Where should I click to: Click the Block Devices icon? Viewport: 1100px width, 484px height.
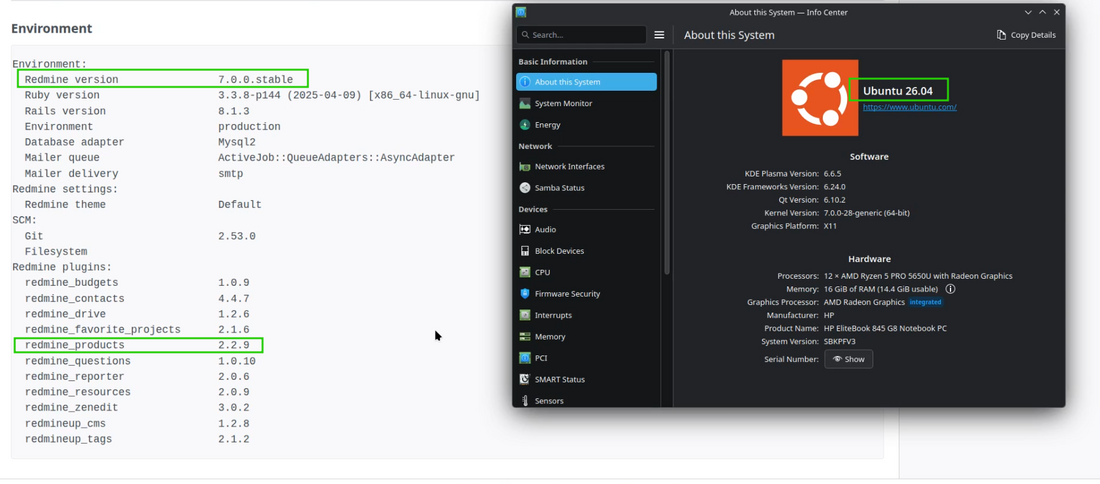(525, 251)
